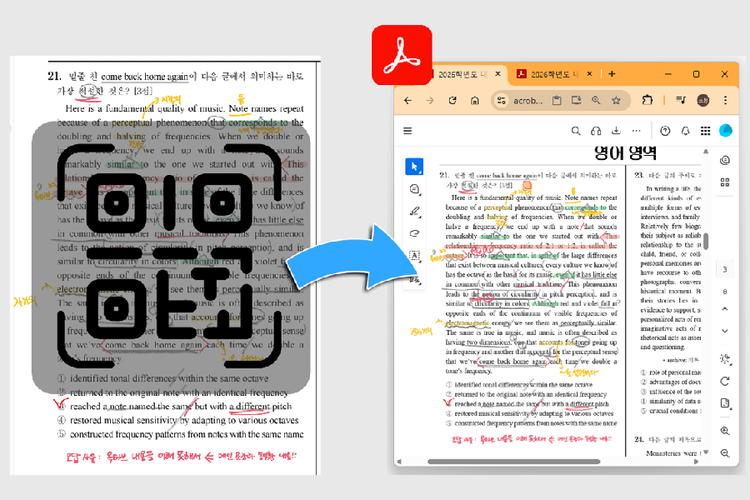Download the PDF with the download icon

[616, 131]
